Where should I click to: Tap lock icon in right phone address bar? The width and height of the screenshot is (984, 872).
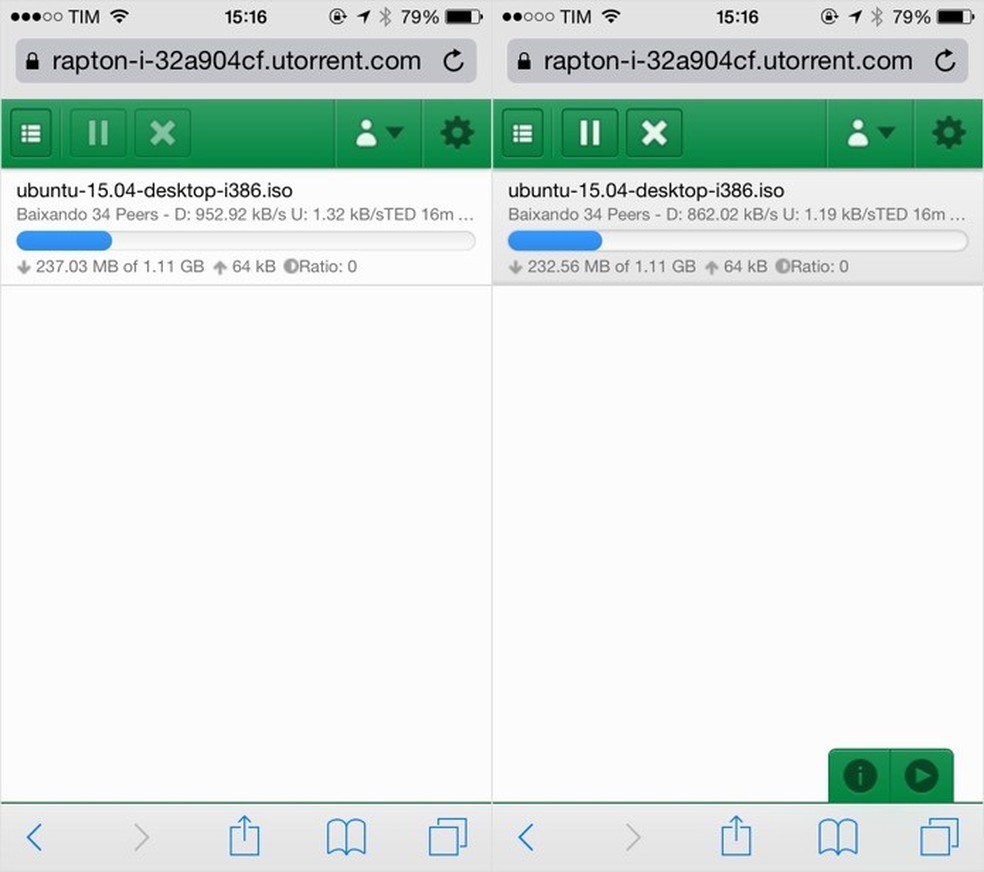(524, 61)
